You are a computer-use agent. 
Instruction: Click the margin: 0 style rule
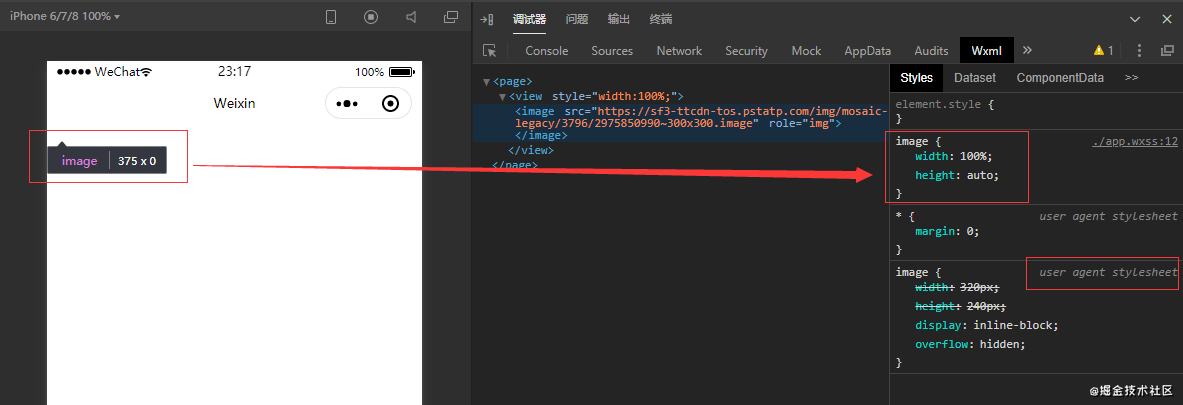point(947,232)
